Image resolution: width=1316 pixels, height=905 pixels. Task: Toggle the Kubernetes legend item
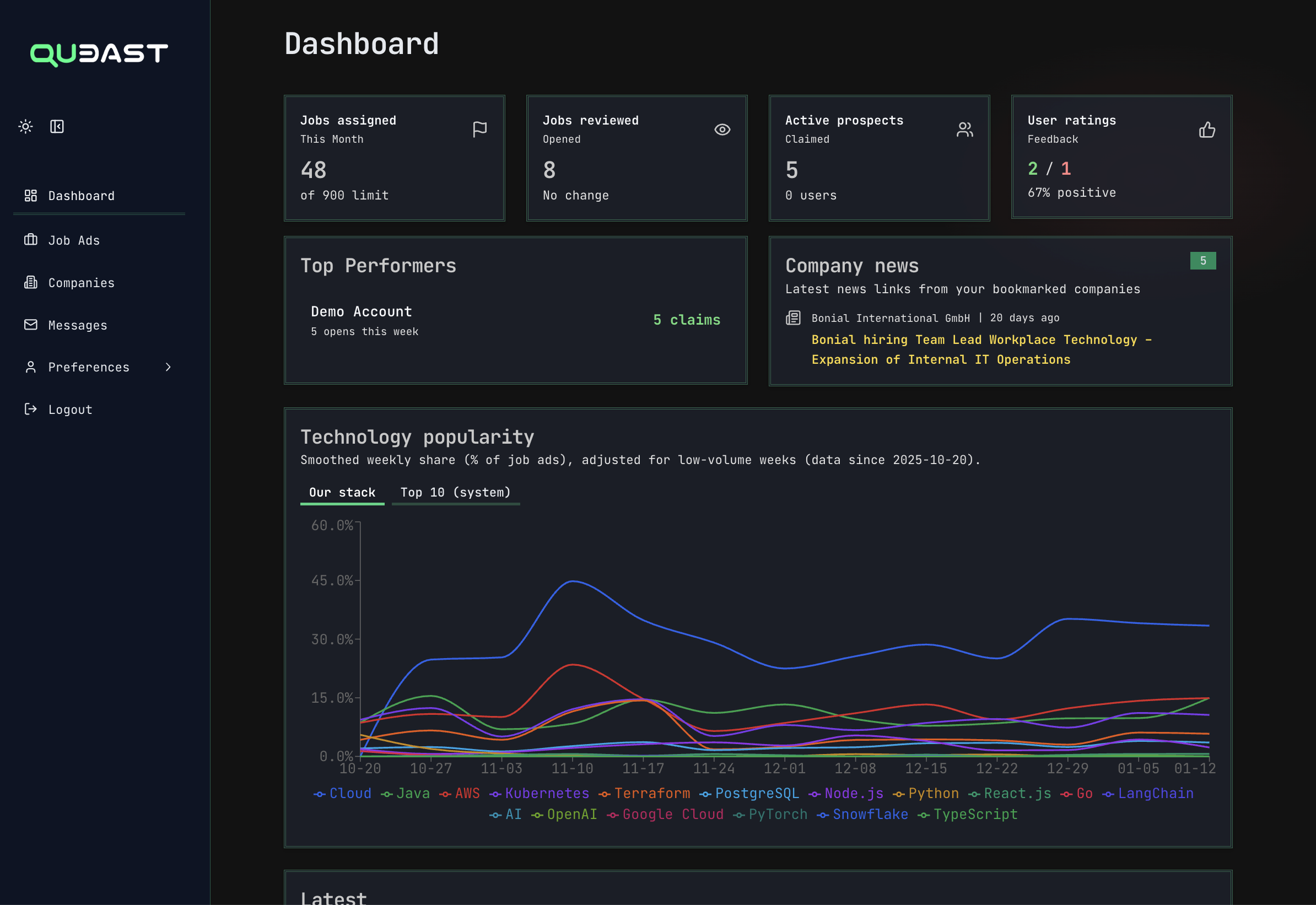[547, 793]
